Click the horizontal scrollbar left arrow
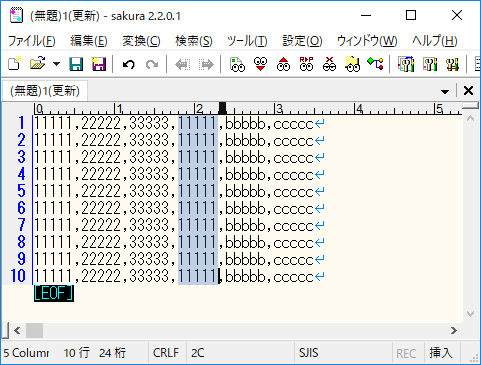 (17, 331)
